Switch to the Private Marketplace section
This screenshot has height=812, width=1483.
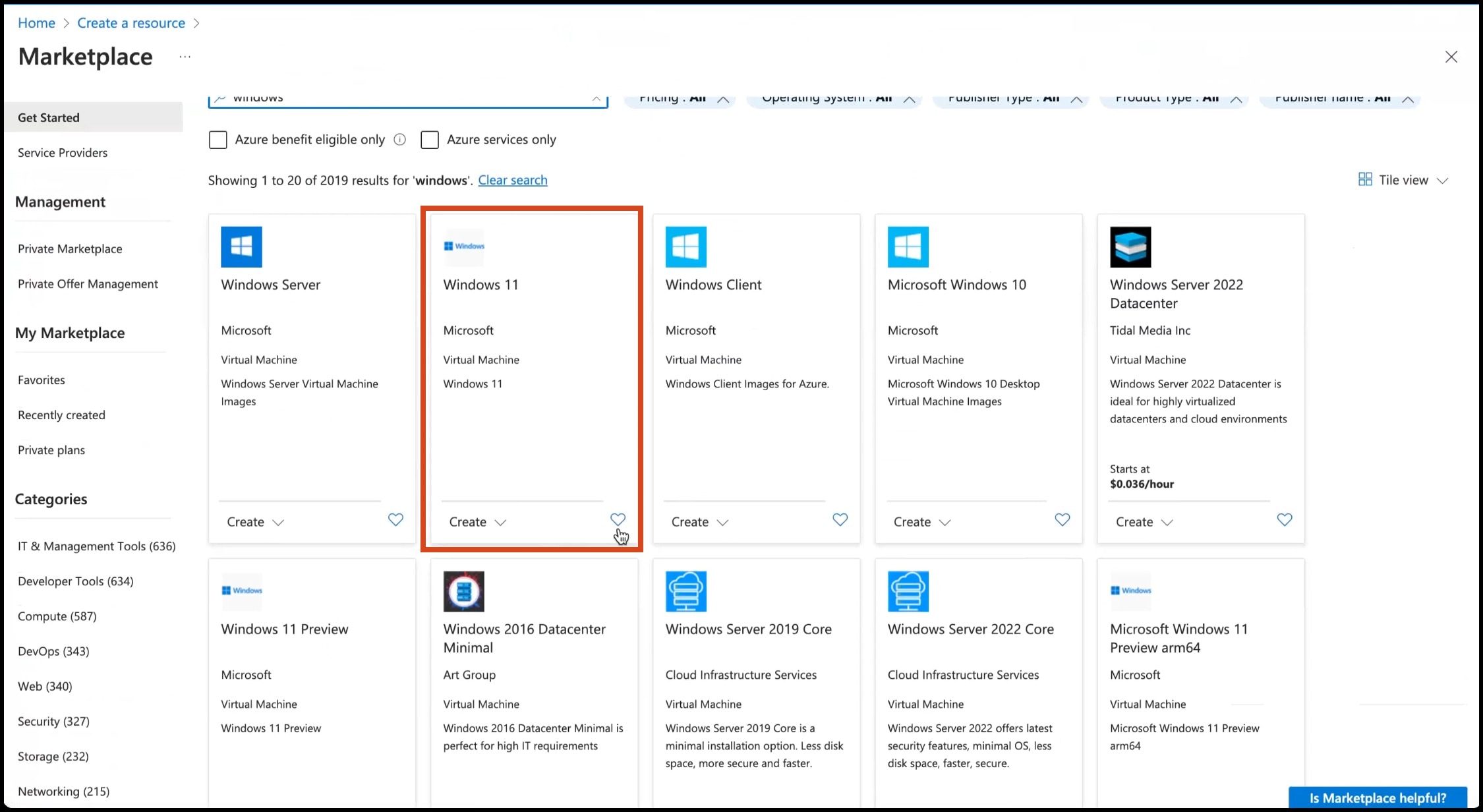(69, 248)
